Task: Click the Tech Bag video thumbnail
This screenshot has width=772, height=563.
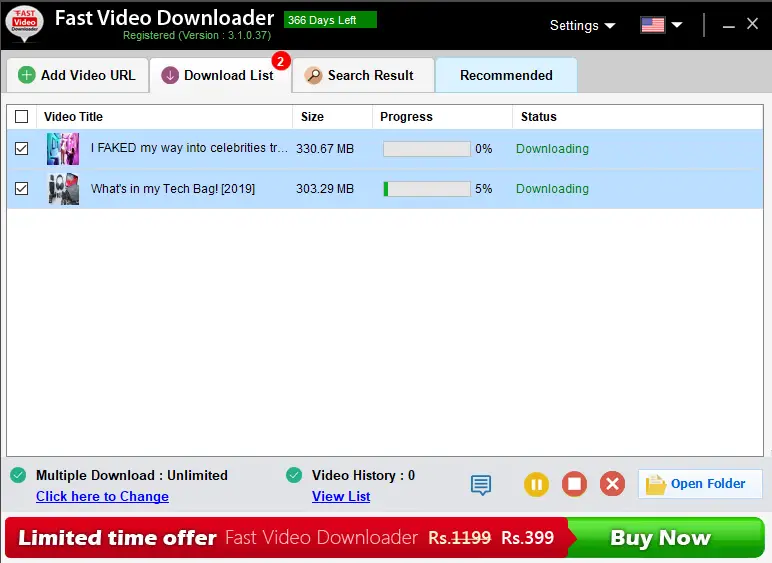Action: [x=63, y=189]
